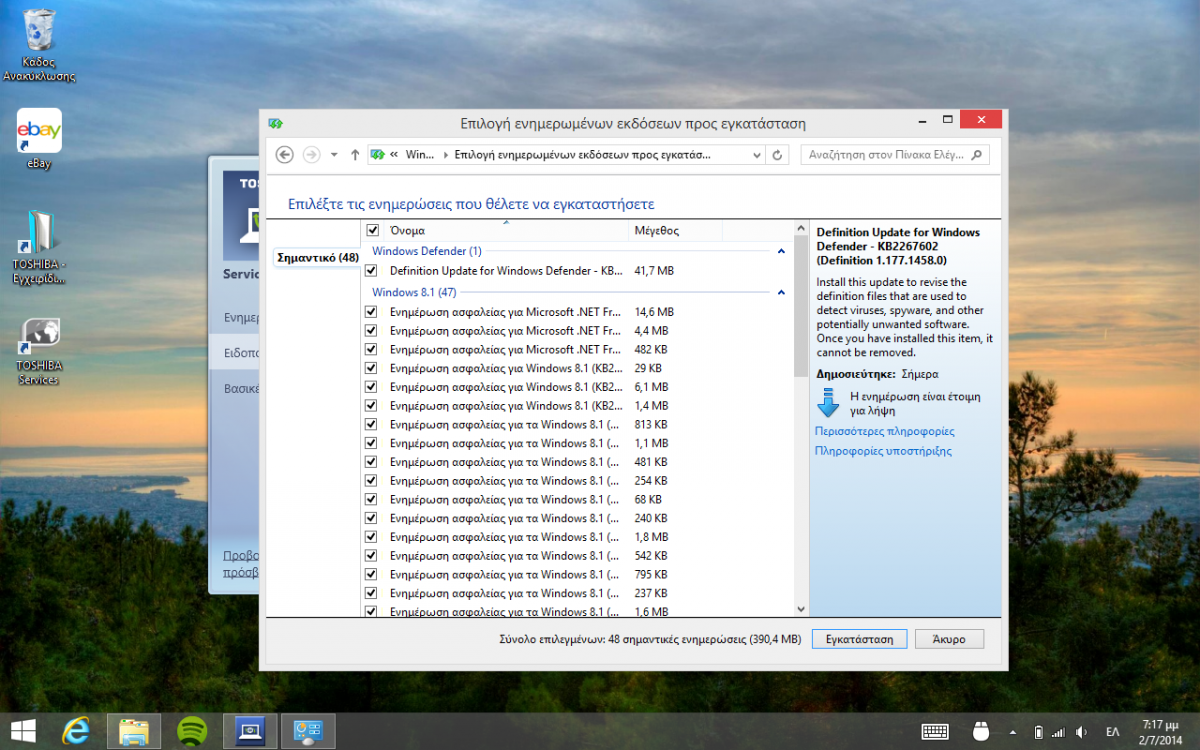The height and width of the screenshot is (750, 1200).
Task: Go back with the Back arrow button
Action: (x=285, y=155)
